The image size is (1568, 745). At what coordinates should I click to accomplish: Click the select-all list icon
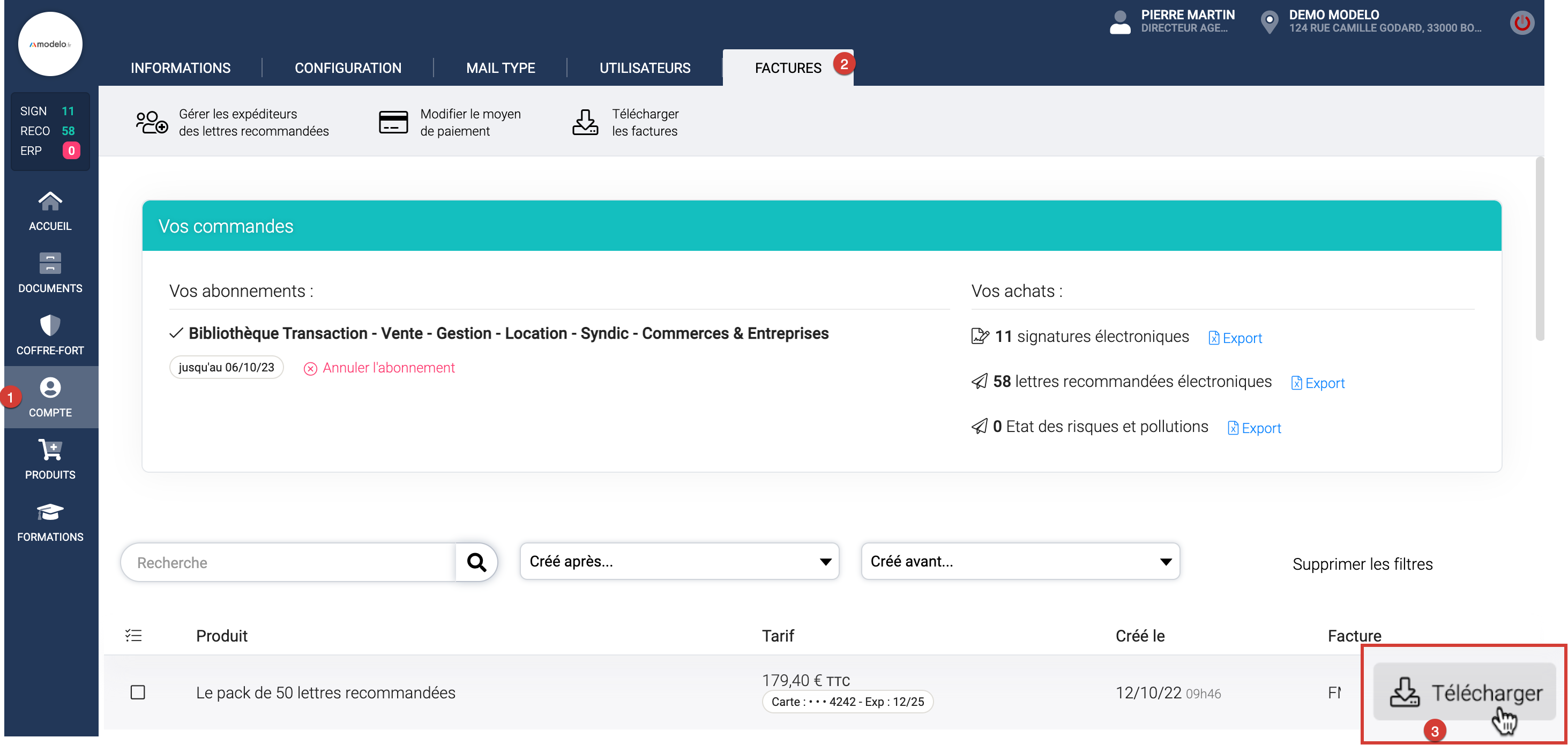133,636
